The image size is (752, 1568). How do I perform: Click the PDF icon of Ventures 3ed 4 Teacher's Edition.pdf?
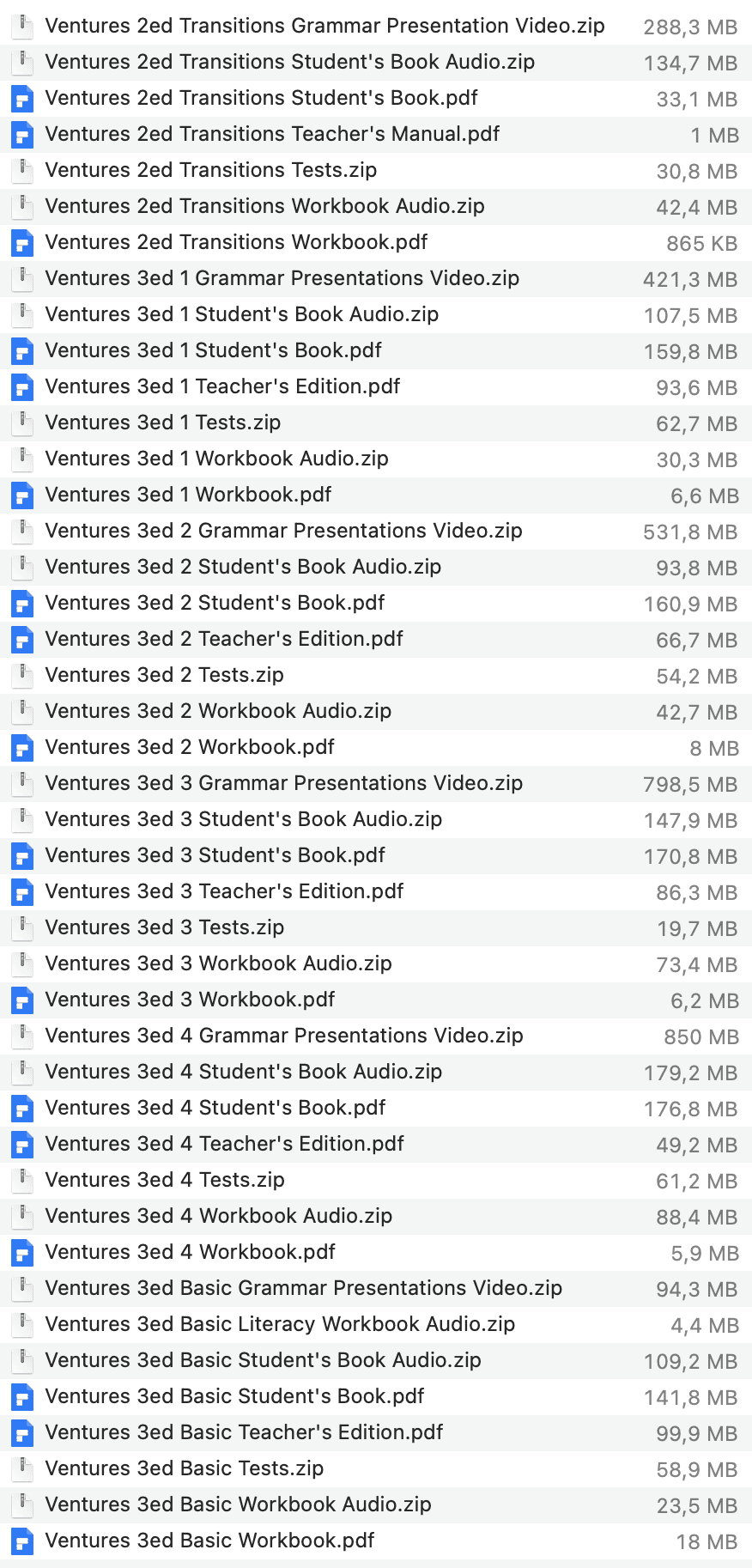point(22,1145)
